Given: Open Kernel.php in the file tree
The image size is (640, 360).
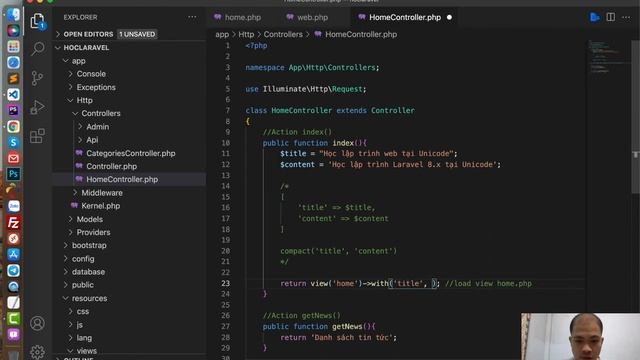Looking at the screenshot, I should click(x=100, y=206).
